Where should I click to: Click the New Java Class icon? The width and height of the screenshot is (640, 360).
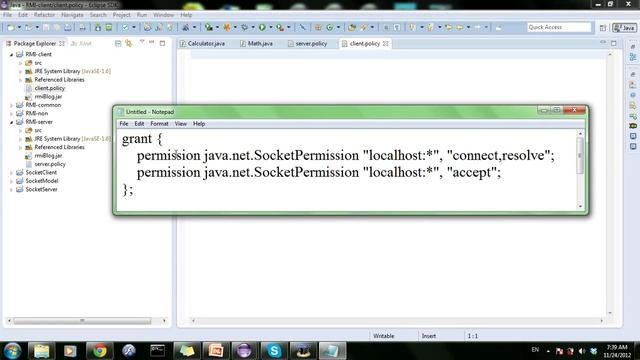[x=329, y=27]
